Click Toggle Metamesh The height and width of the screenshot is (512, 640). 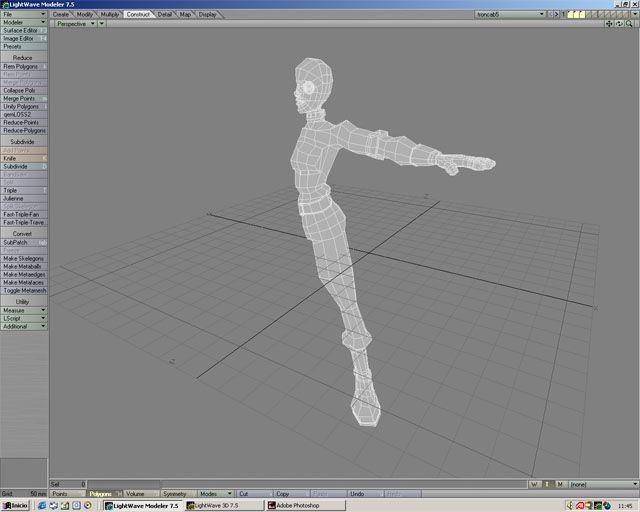point(24,290)
